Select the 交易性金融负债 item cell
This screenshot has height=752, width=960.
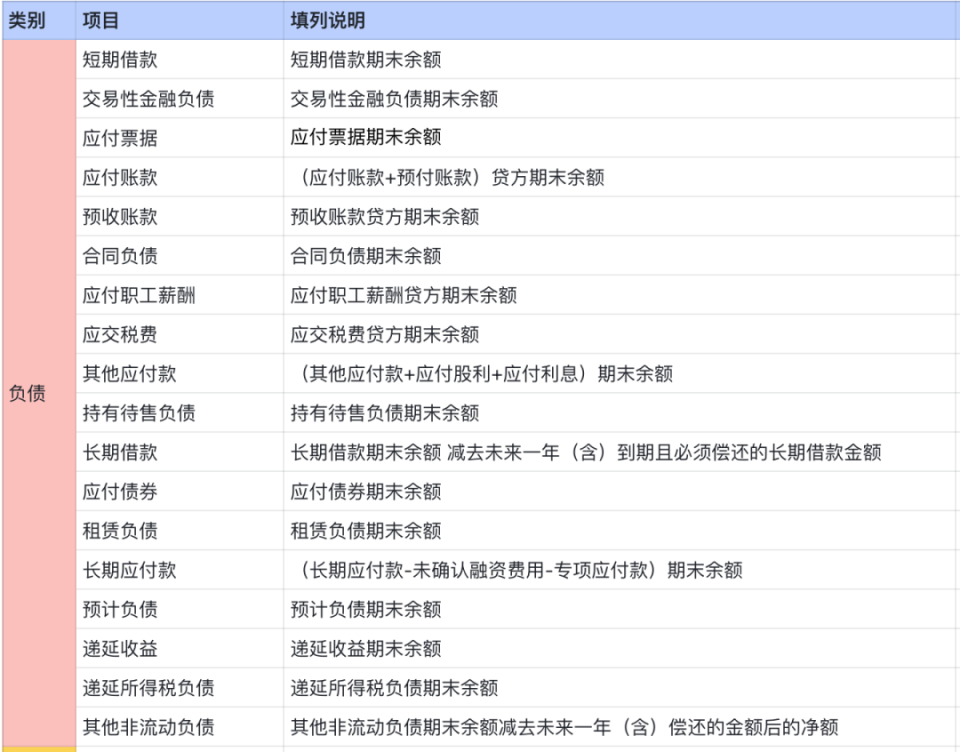pos(180,99)
